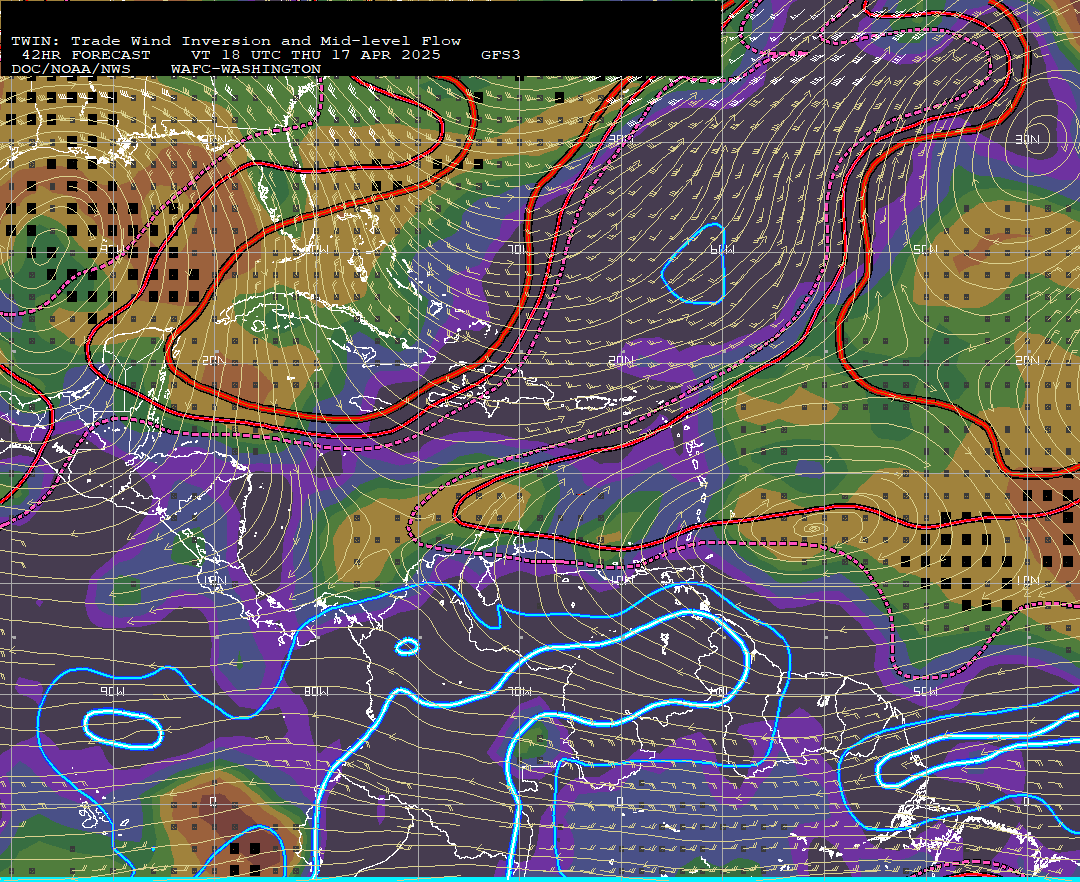The height and width of the screenshot is (882, 1080).
Task: Click the lower '50W' longitude label on the 5N line
Action: (x=926, y=691)
